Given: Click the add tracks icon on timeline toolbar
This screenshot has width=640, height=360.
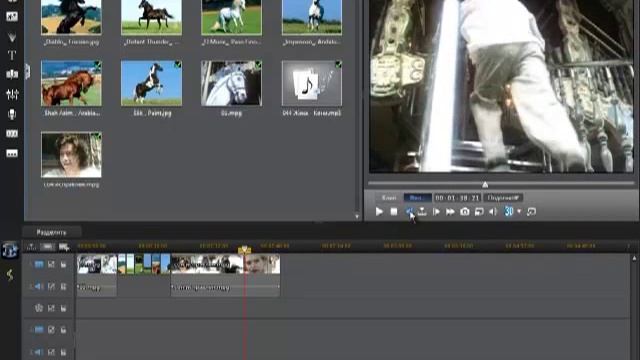Looking at the screenshot, I should pyautogui.click(x=64, y=247).
